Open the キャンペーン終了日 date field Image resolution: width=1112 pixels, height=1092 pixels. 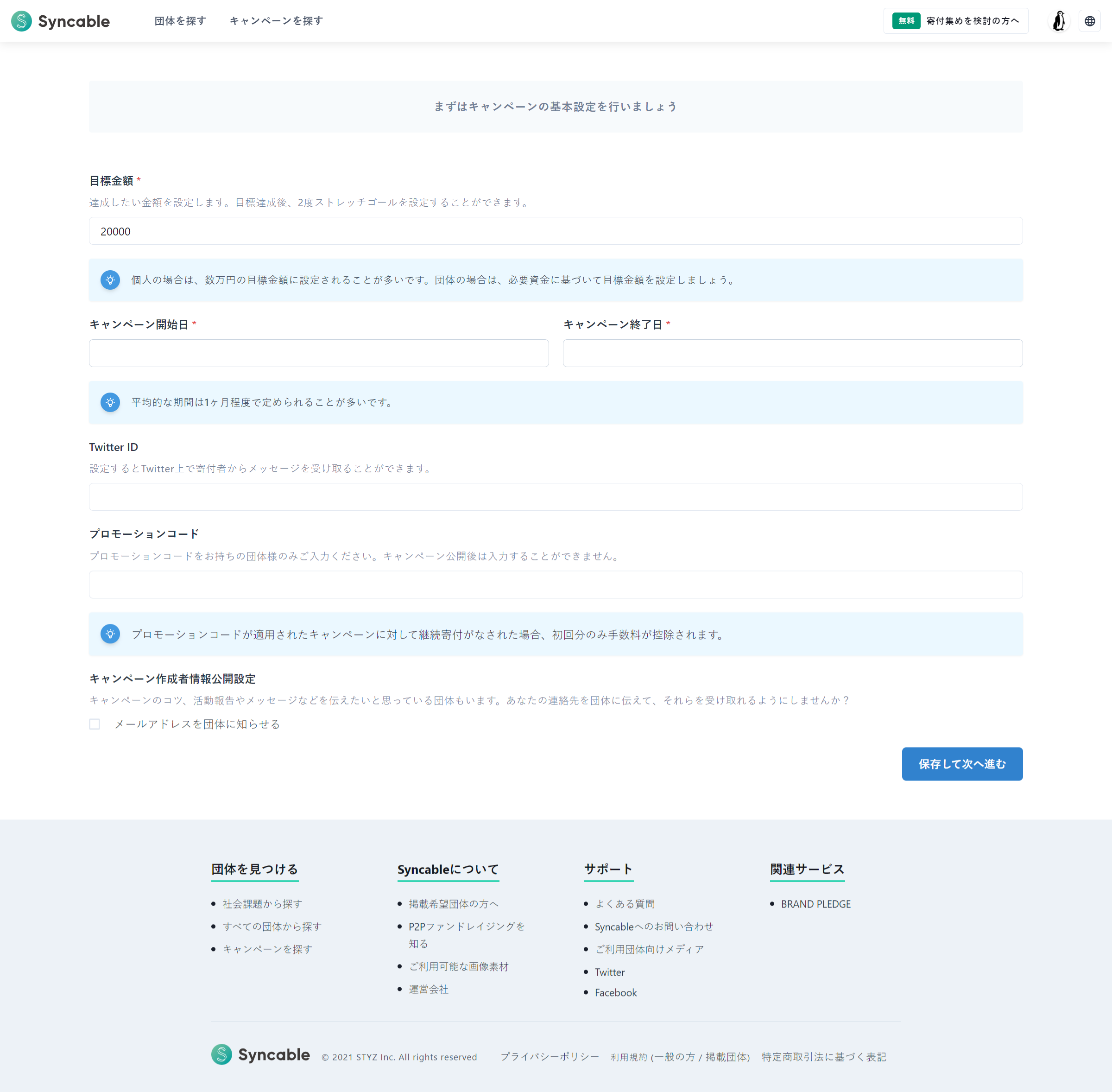(x=793, y=353)
